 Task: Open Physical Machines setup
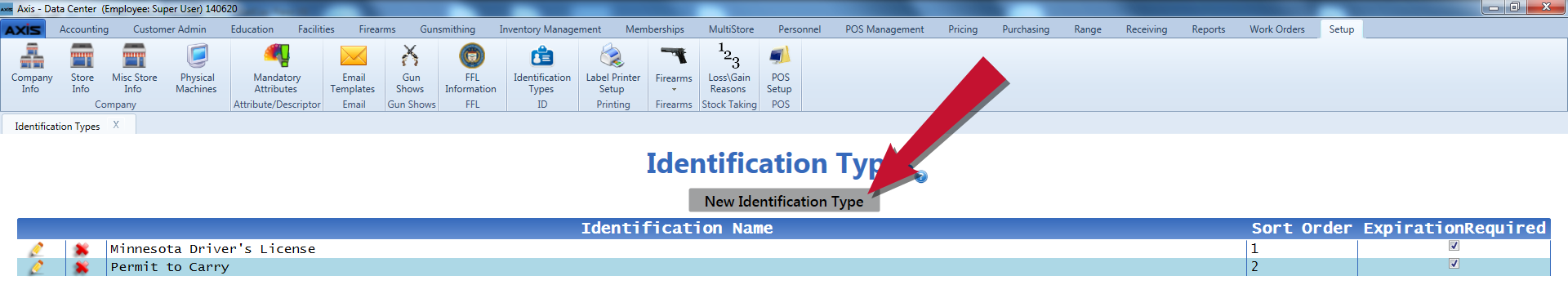(x=196, y=69)
